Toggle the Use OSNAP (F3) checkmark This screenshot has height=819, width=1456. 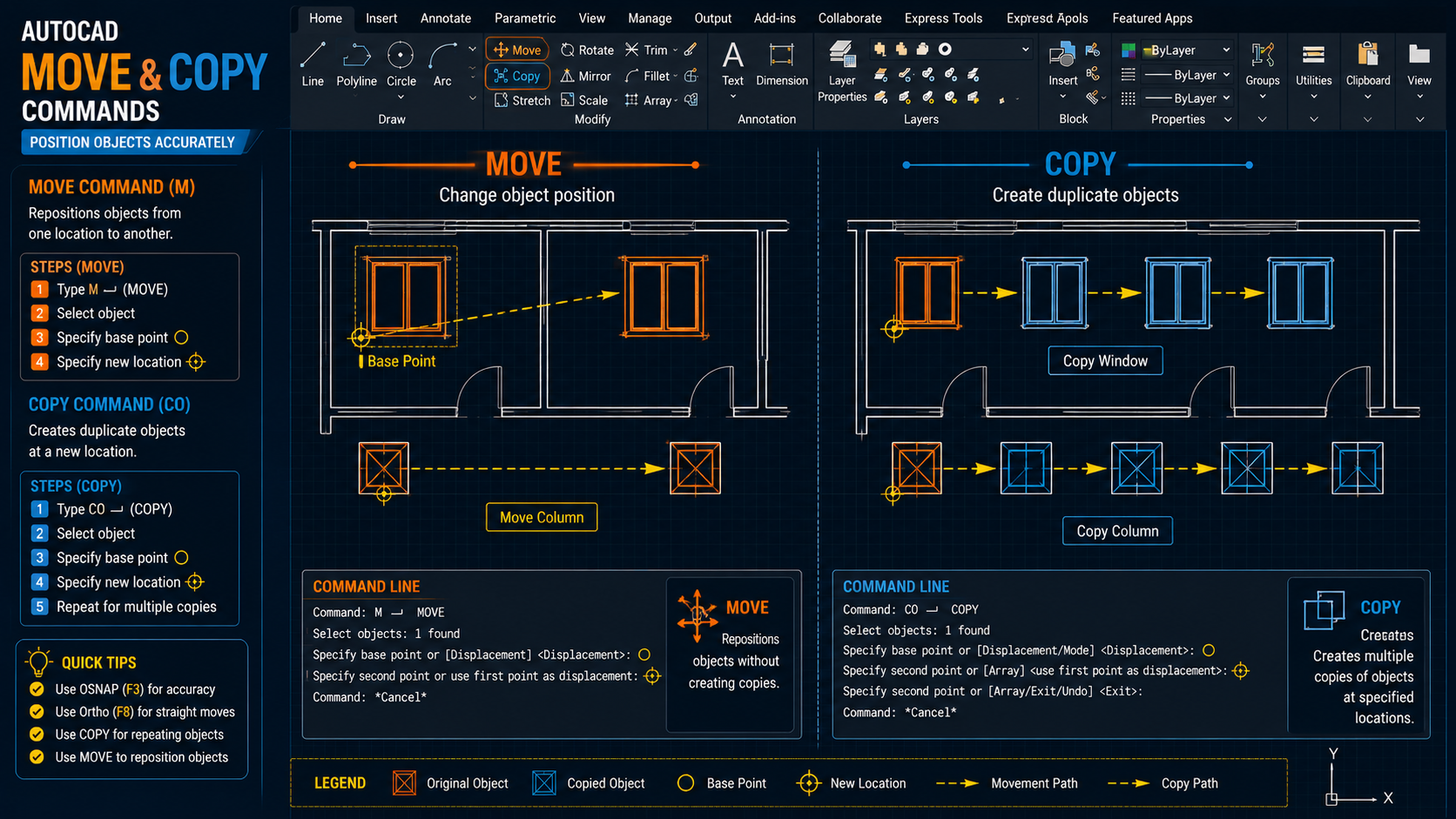[x=37, y=689]
